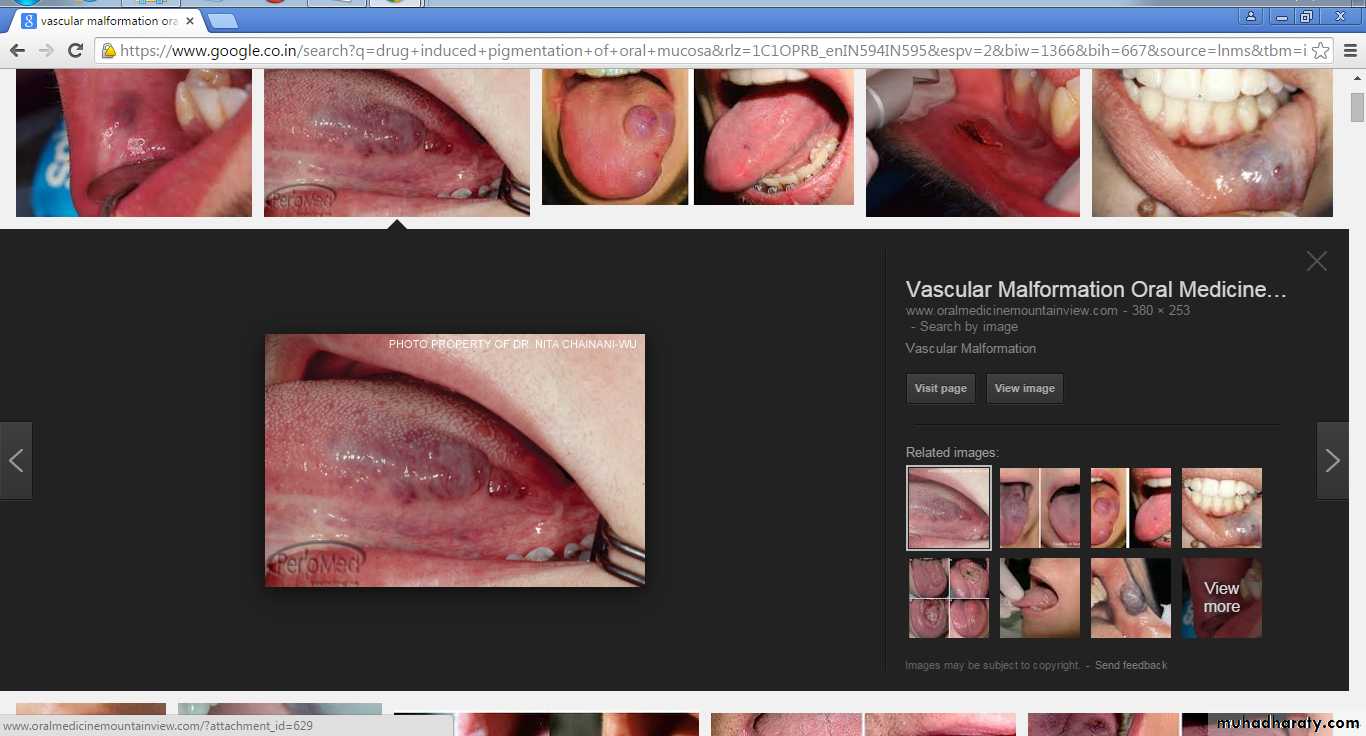Click the Send feedback link
The width and height of the screenshot is (1366, 736).
pos(1130,665)
